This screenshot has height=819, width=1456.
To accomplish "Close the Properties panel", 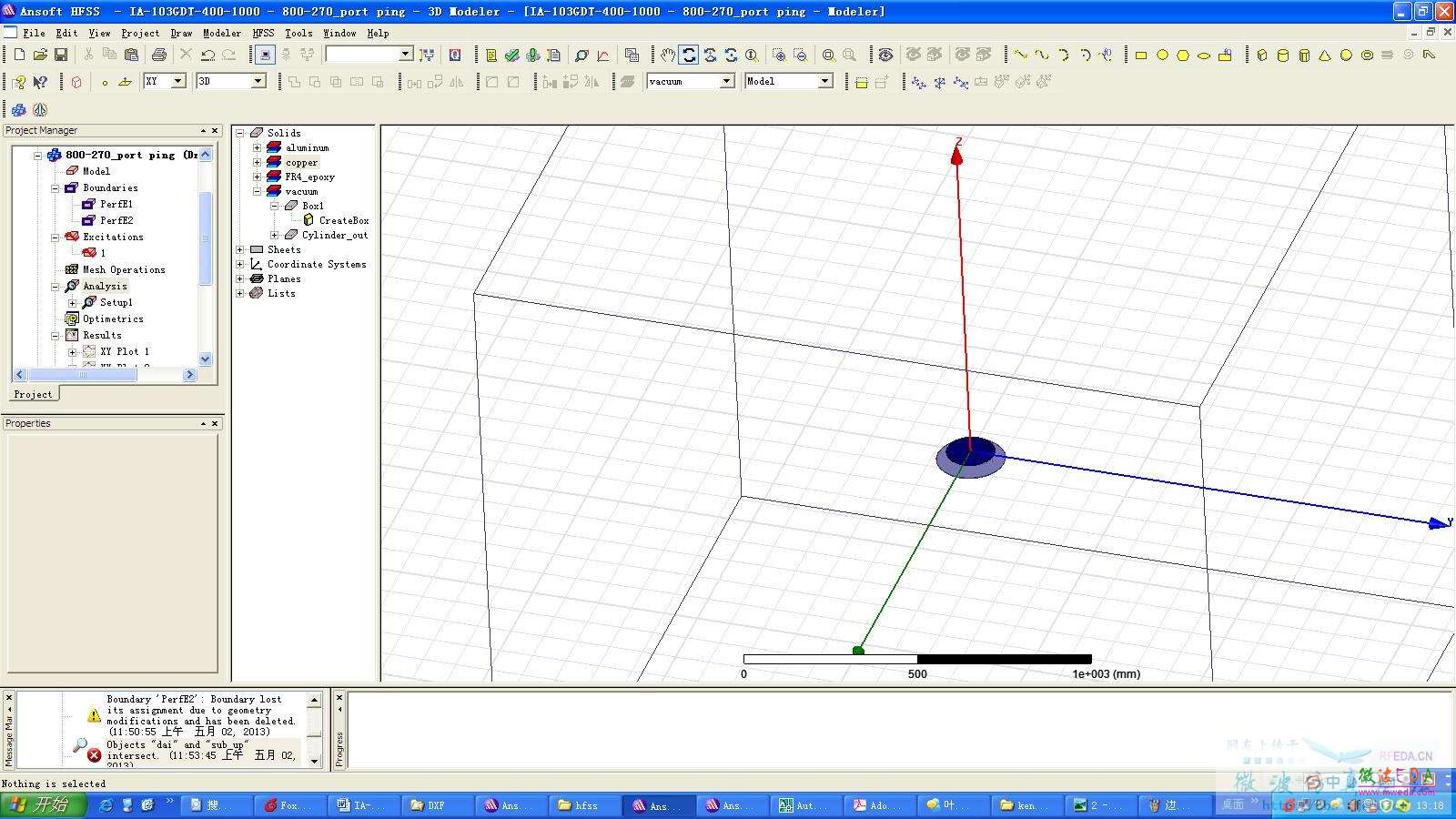I will [x=215, y=424].
